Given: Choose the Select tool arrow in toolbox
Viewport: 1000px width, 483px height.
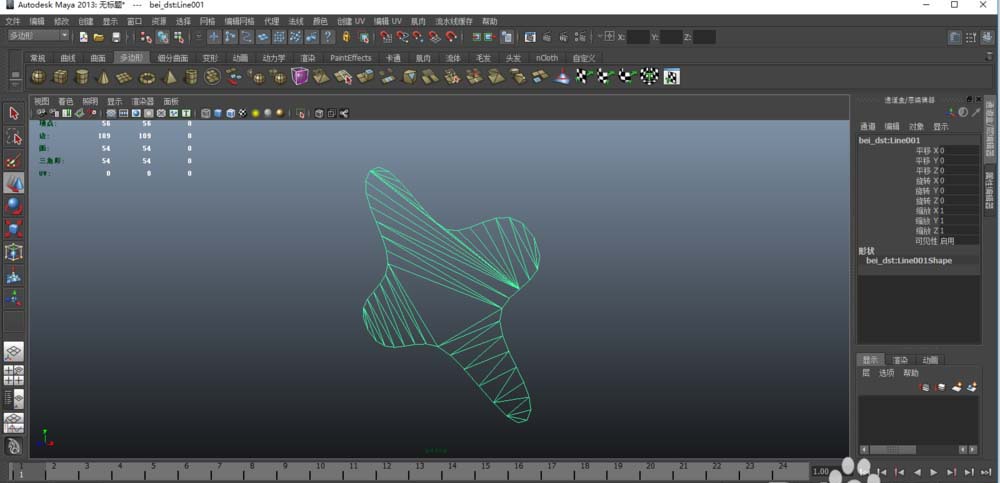Looking at the screenshot, I should coord(14,114).
